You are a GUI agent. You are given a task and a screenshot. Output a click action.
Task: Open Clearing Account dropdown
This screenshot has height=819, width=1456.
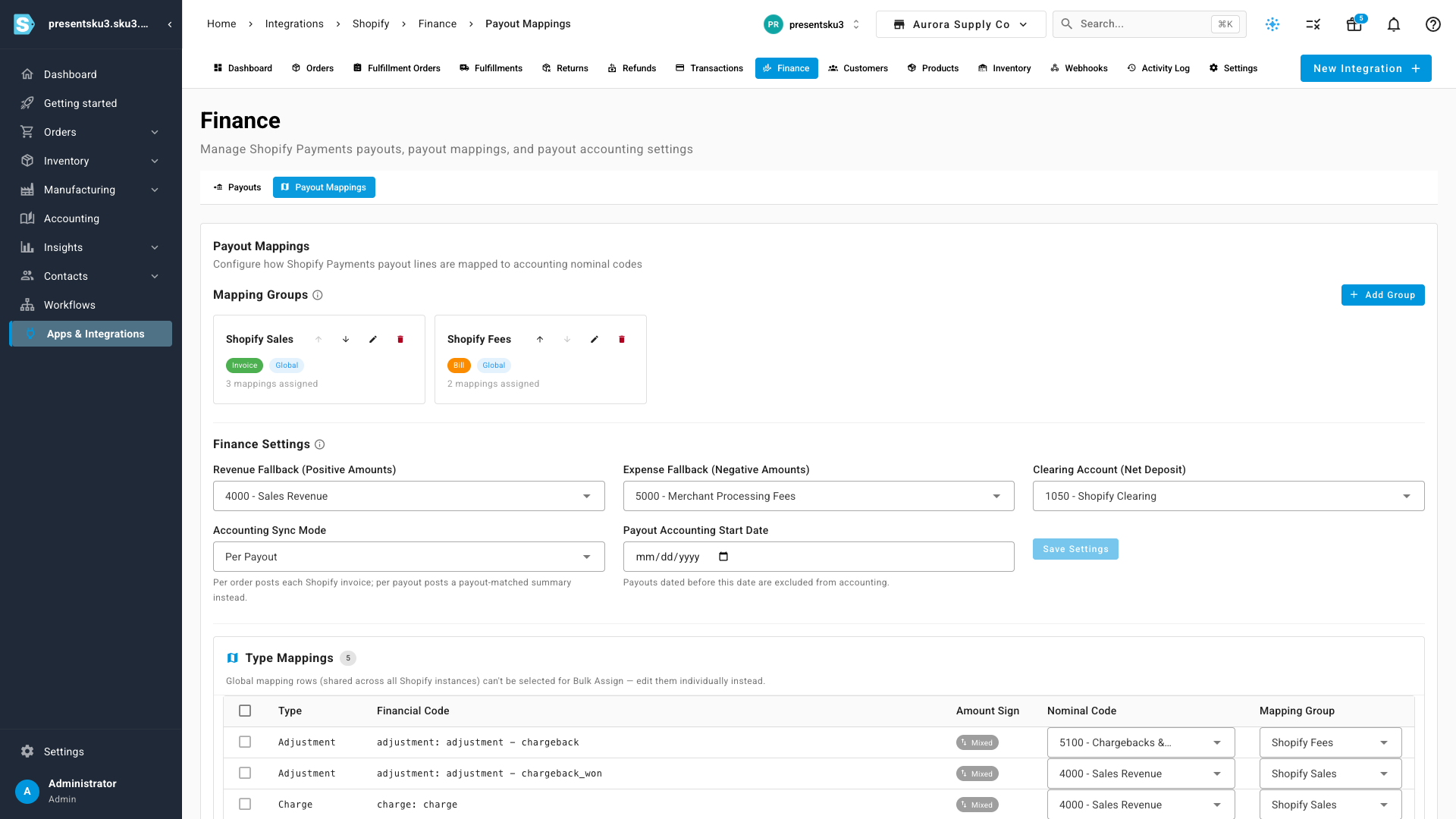point(1228,496)
